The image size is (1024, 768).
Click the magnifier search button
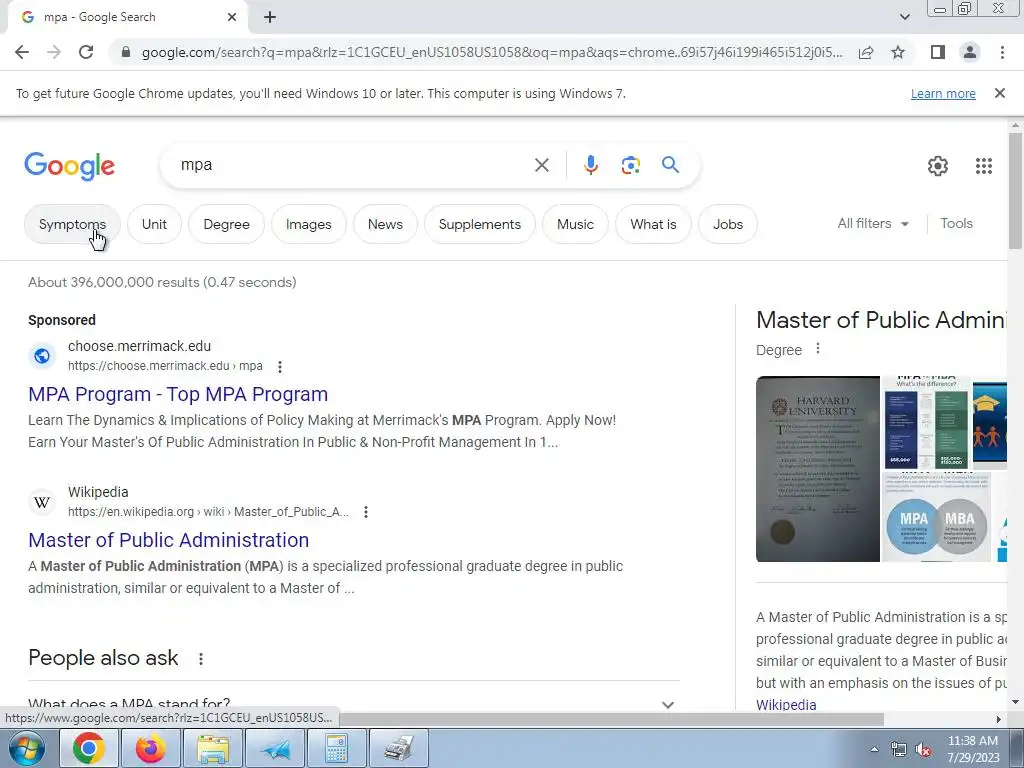670,165
